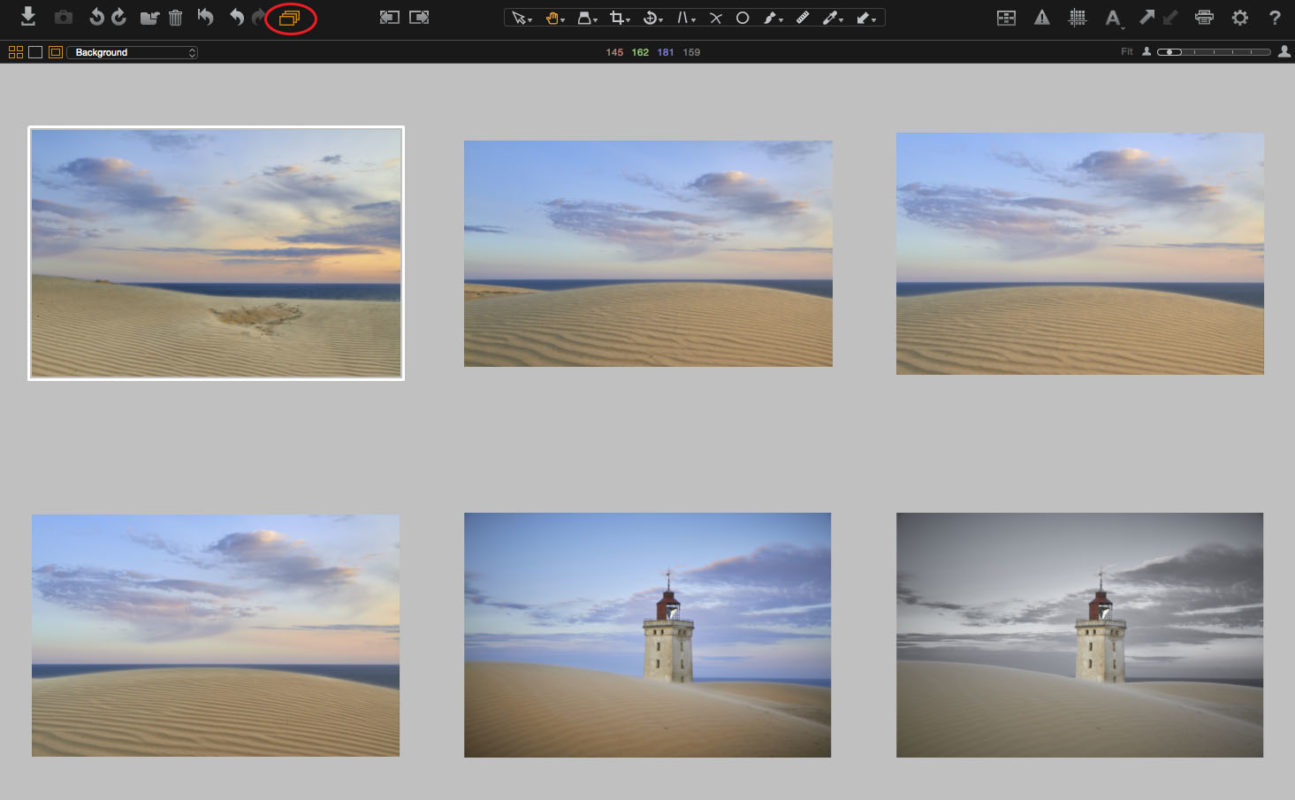Expand the selection cursor tool dropdown

[x=529, y=19]
